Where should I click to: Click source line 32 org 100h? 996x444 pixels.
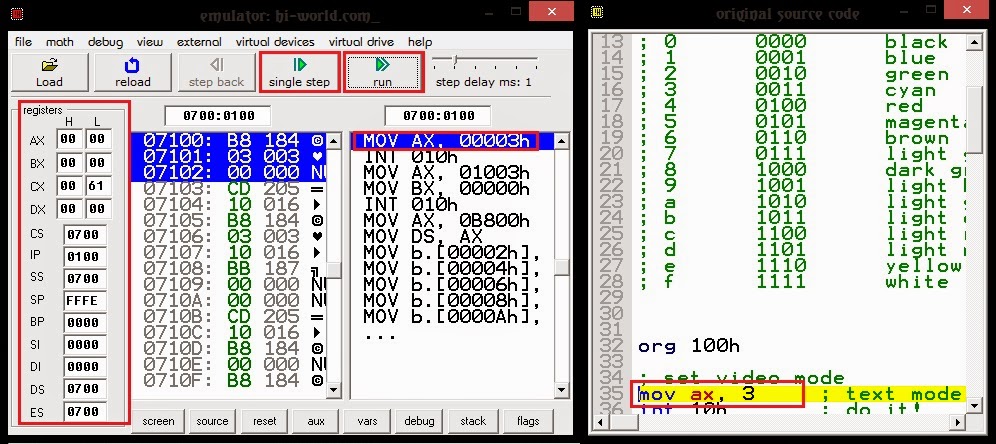(689, 346)
